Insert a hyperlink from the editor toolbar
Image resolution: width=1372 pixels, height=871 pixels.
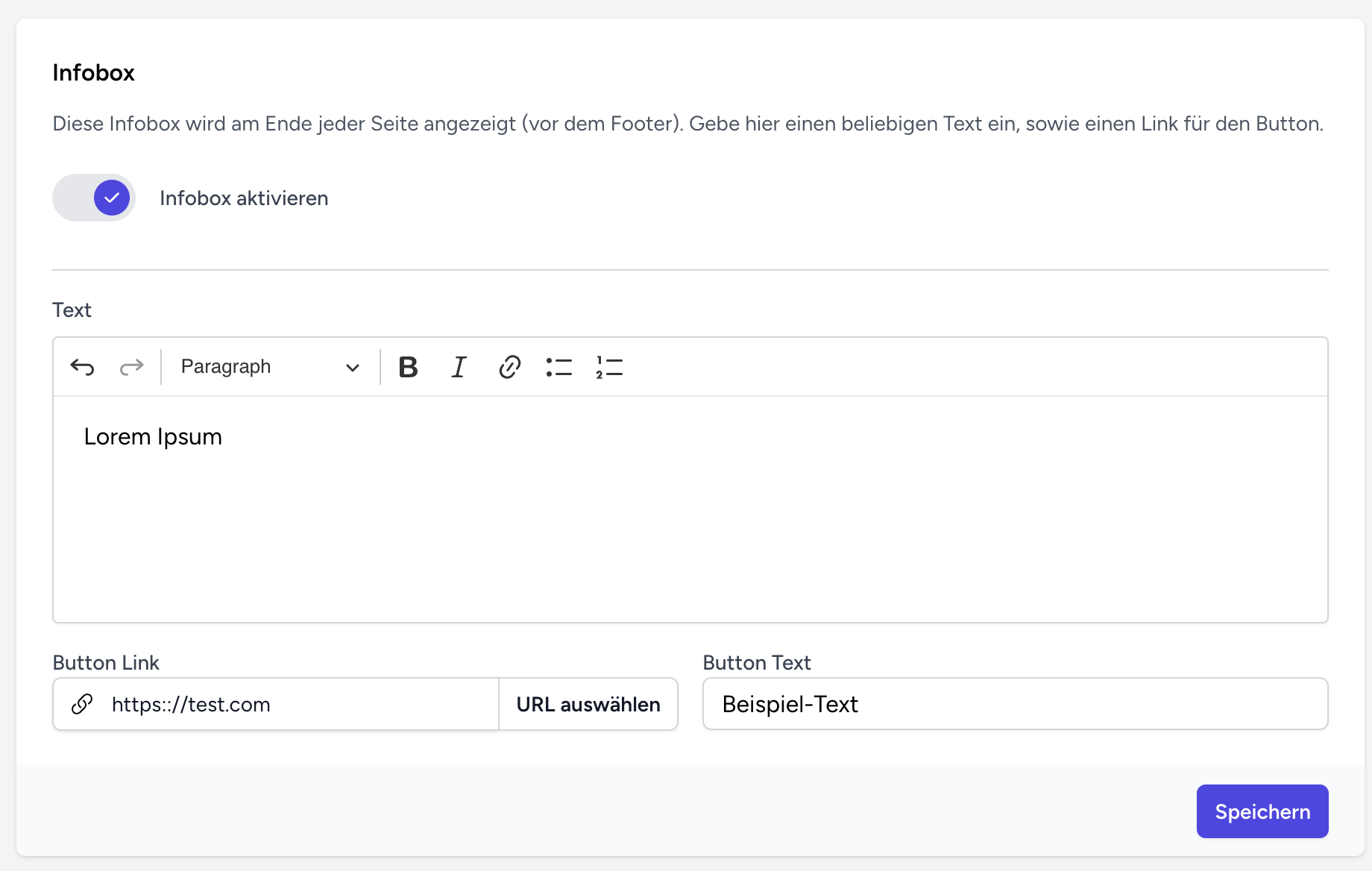point(509,367)
